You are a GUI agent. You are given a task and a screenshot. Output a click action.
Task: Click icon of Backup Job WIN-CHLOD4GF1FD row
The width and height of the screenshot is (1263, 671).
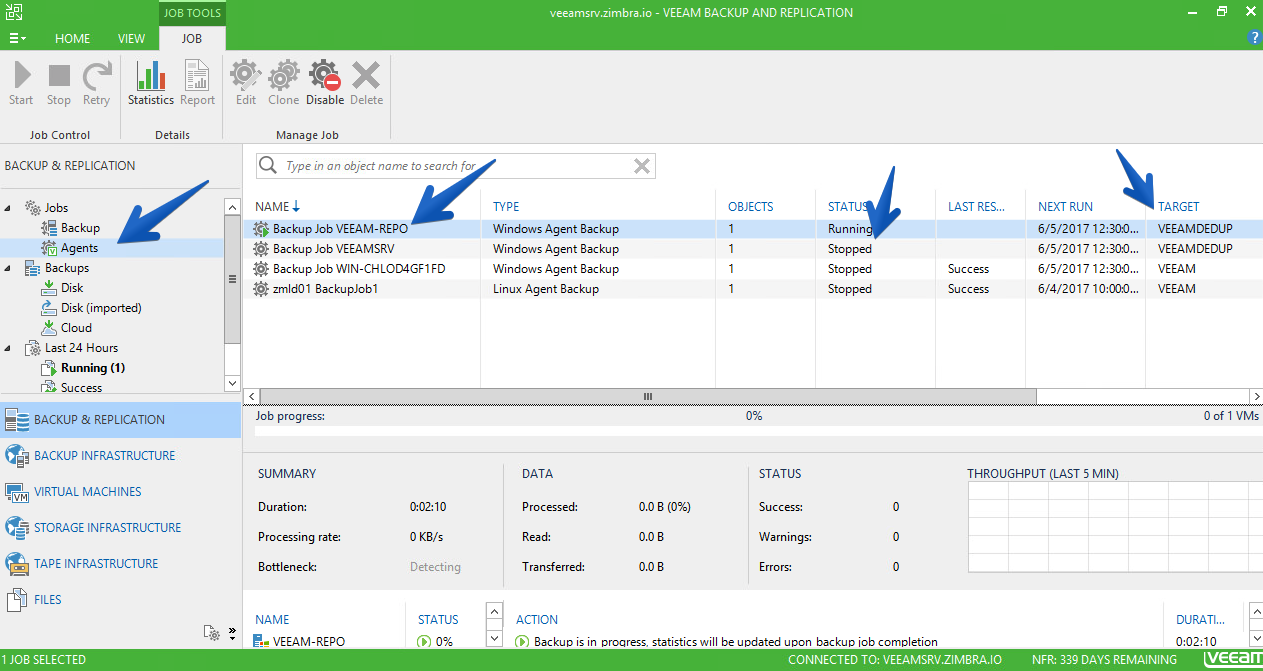(262, 269)
